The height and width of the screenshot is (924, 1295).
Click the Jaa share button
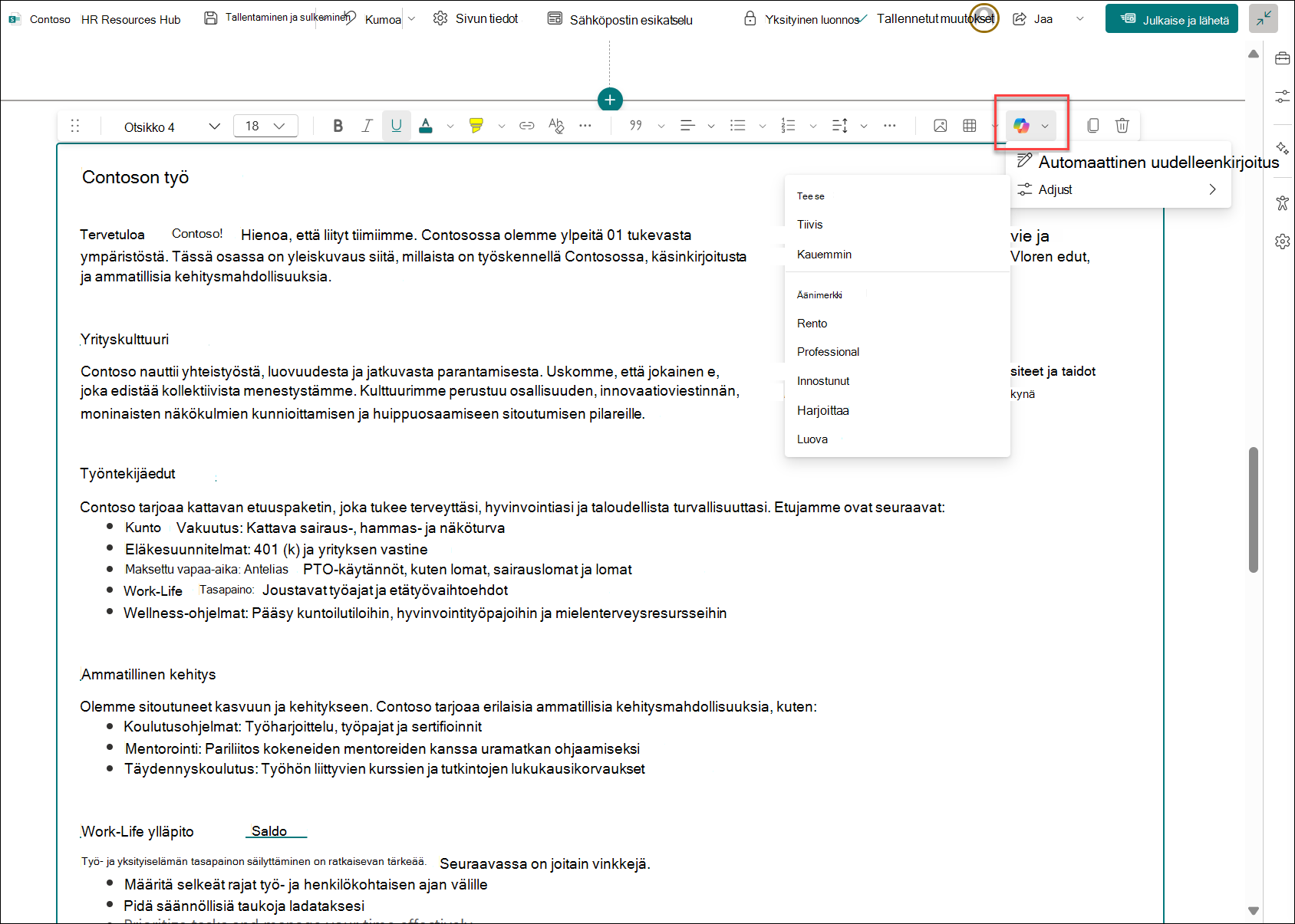(x=1033, y=19)
